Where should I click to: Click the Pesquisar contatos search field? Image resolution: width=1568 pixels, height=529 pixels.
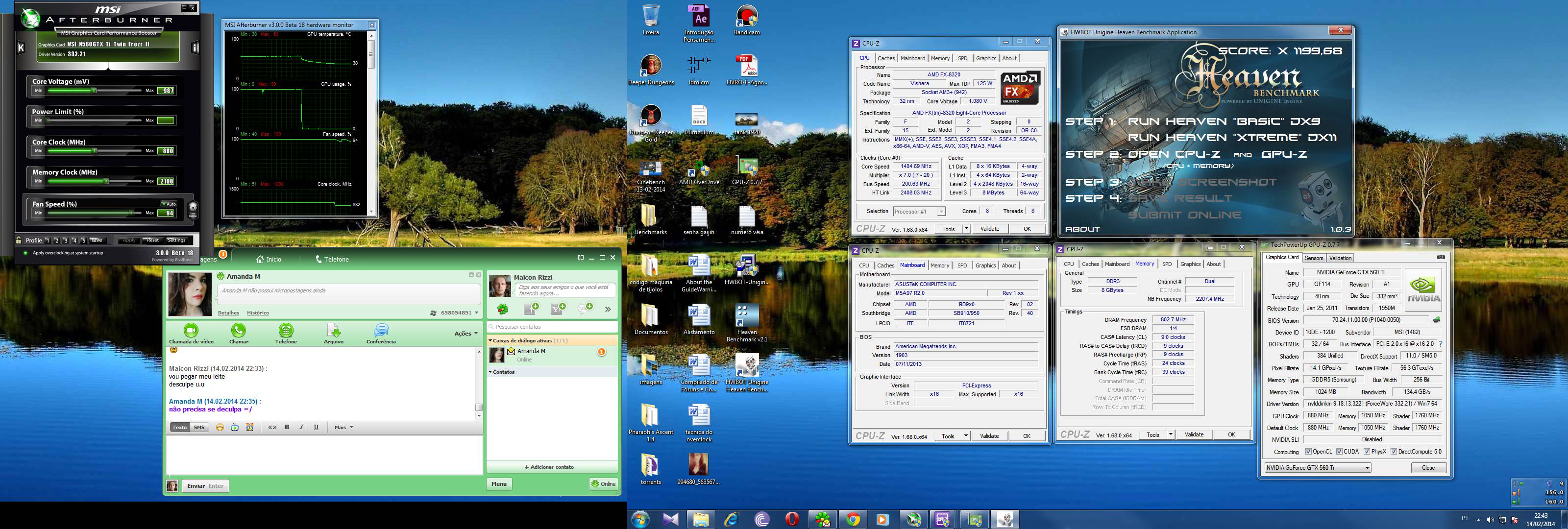pos(552,327)
